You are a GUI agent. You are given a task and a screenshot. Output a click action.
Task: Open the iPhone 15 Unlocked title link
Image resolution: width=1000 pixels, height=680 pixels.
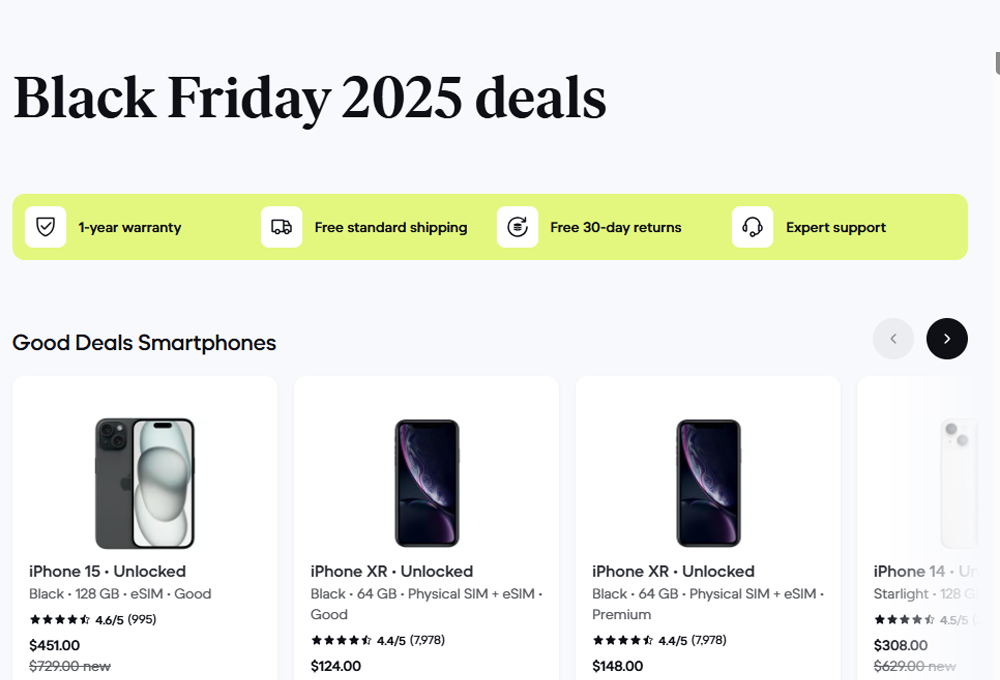click(x=107, y=572)
